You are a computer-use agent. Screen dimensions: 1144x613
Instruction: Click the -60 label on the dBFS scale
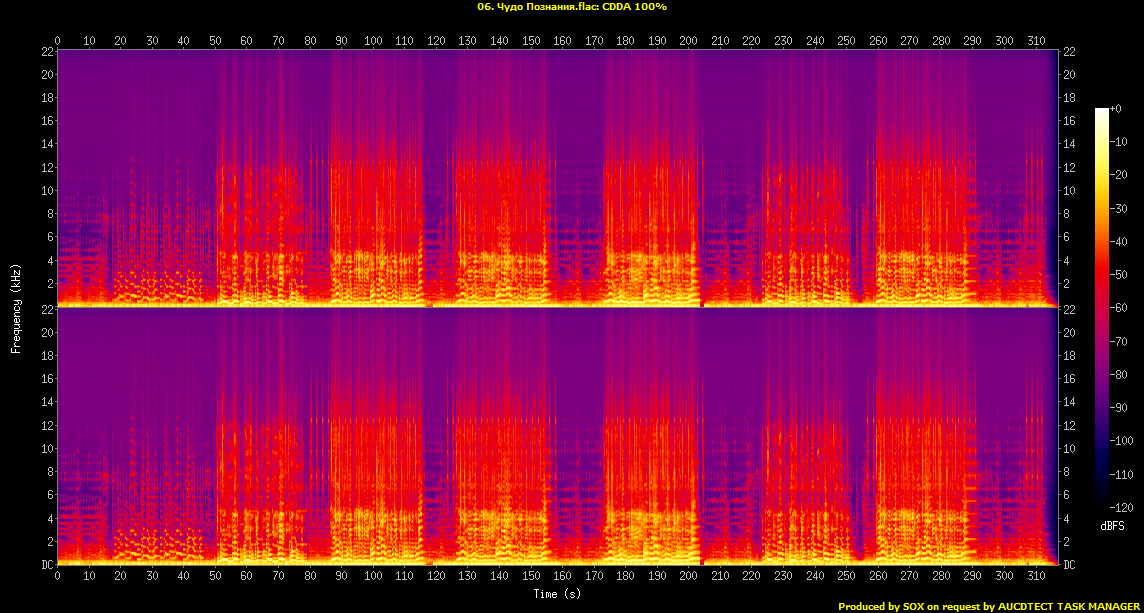click(x=1122, y=308)
